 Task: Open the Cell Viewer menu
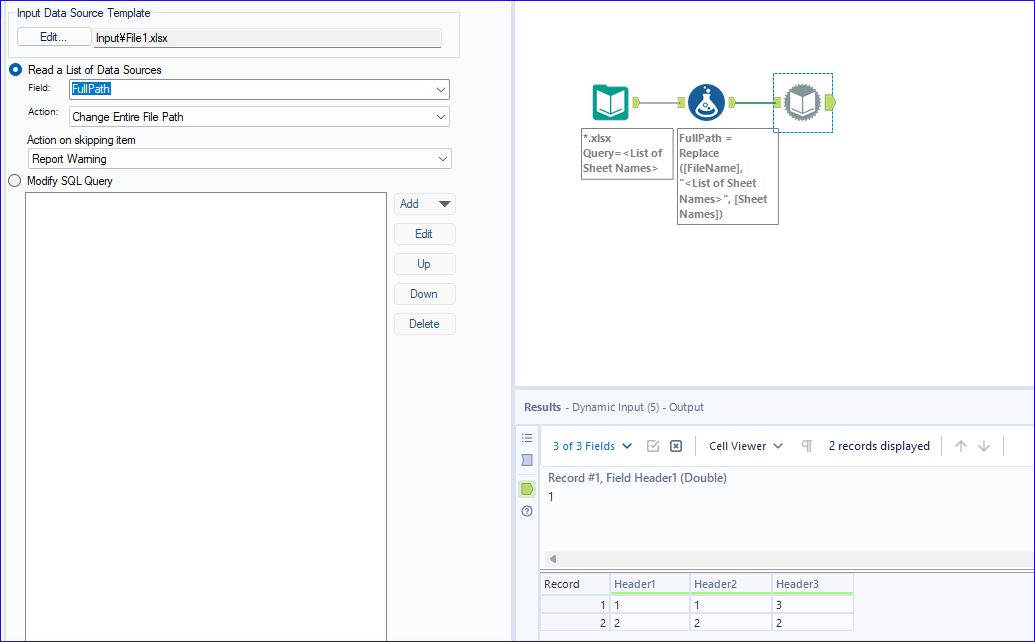tap(746, 446)
